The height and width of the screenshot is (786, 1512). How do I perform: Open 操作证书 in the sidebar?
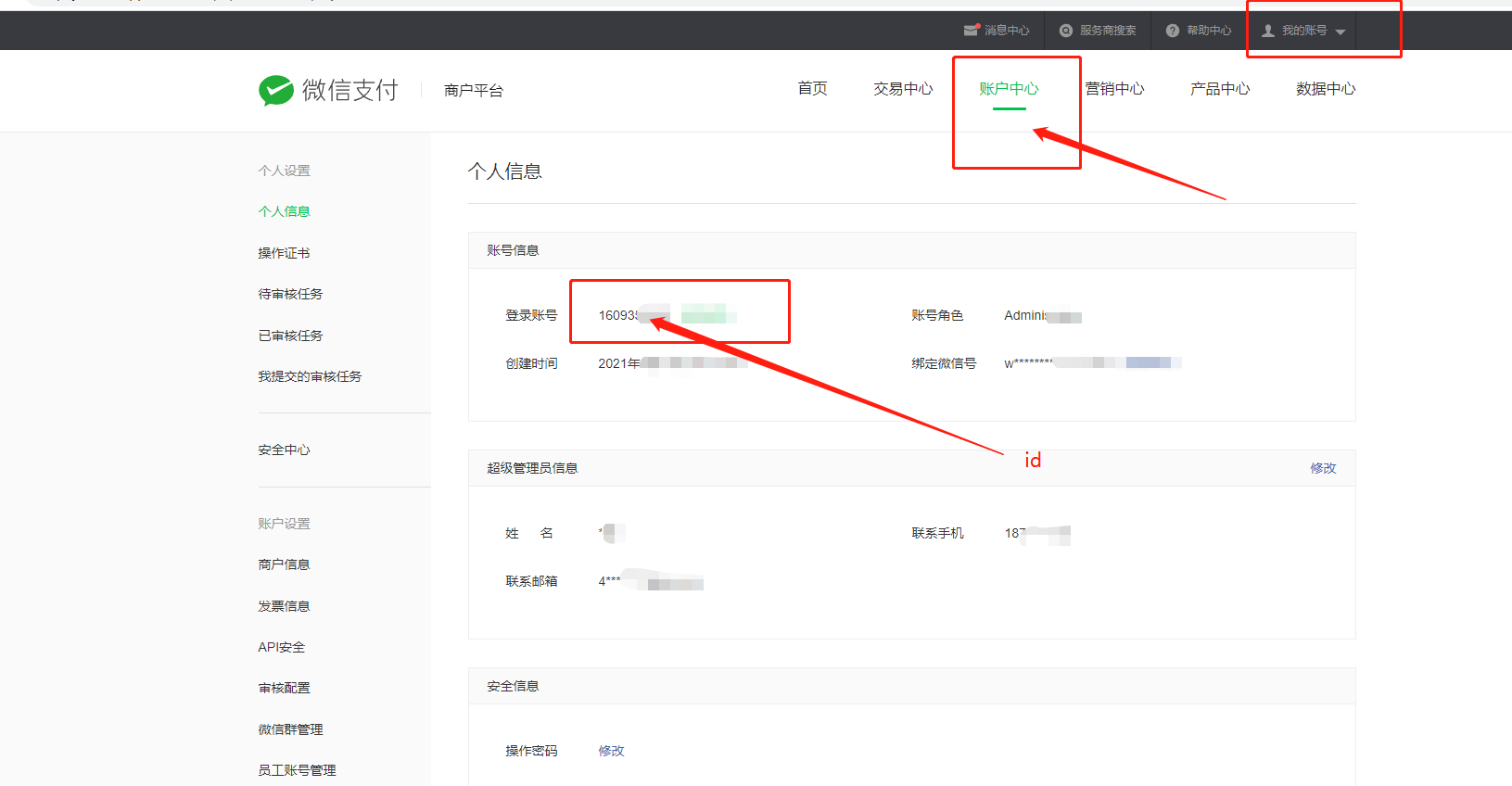(x=284, y=253)
